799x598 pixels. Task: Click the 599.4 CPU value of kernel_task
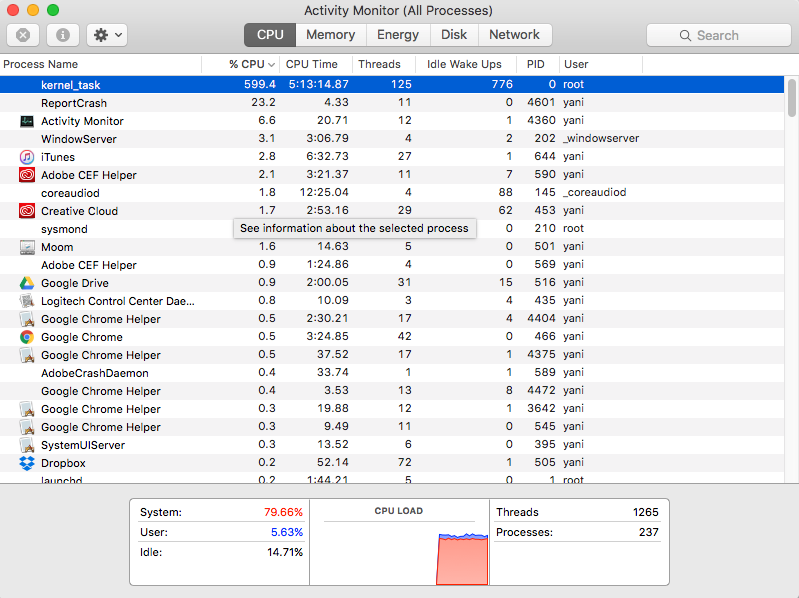260,84
